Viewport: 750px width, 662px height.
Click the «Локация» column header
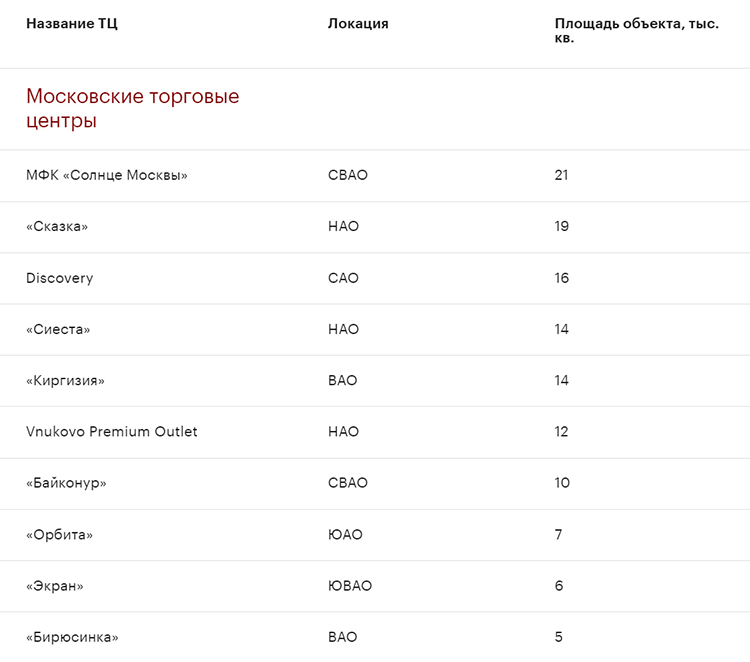(358, 24)
